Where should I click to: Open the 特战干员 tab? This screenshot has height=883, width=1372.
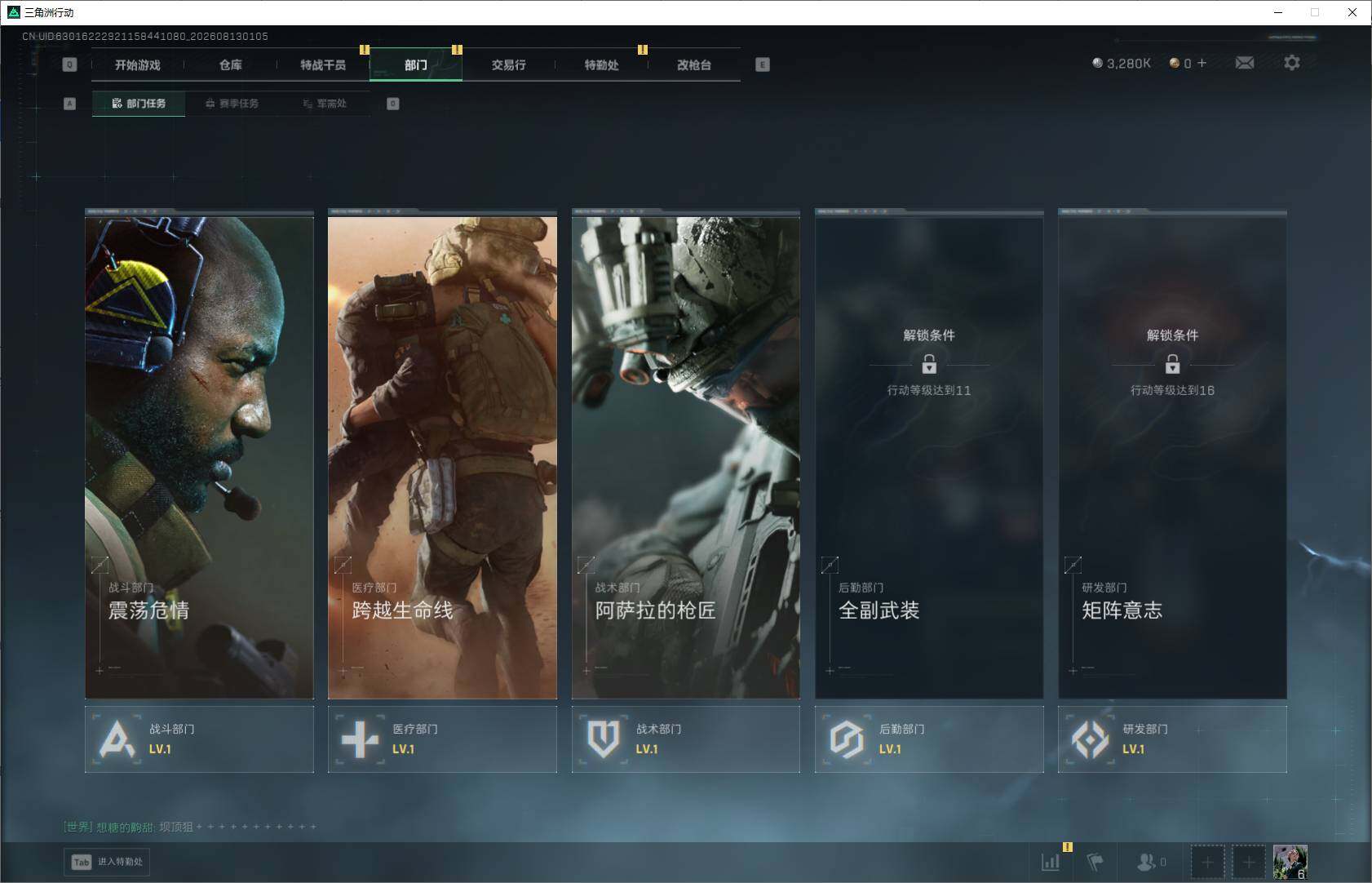tap(323, 65)
